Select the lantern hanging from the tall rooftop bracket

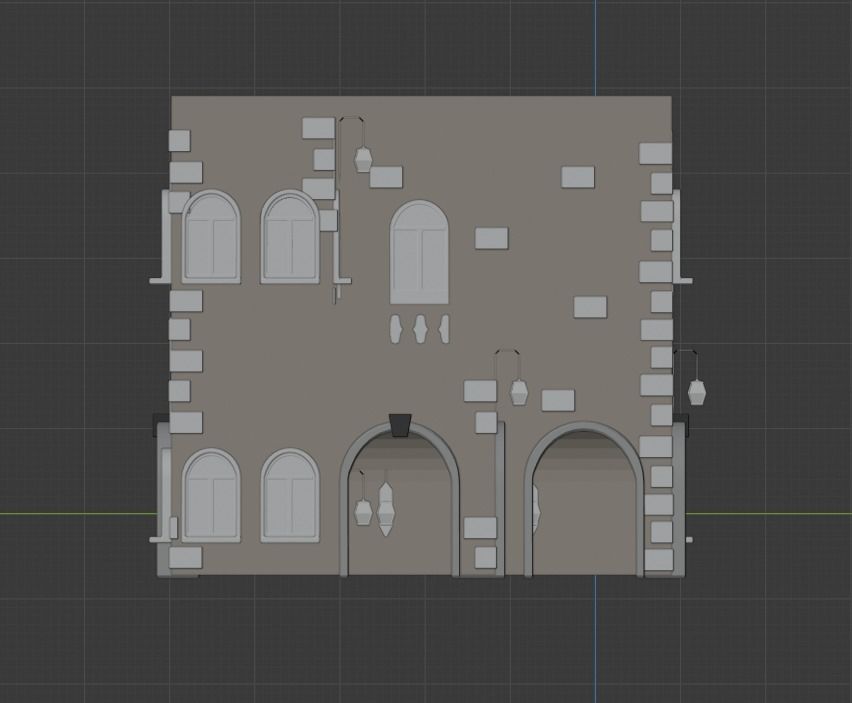363,159
